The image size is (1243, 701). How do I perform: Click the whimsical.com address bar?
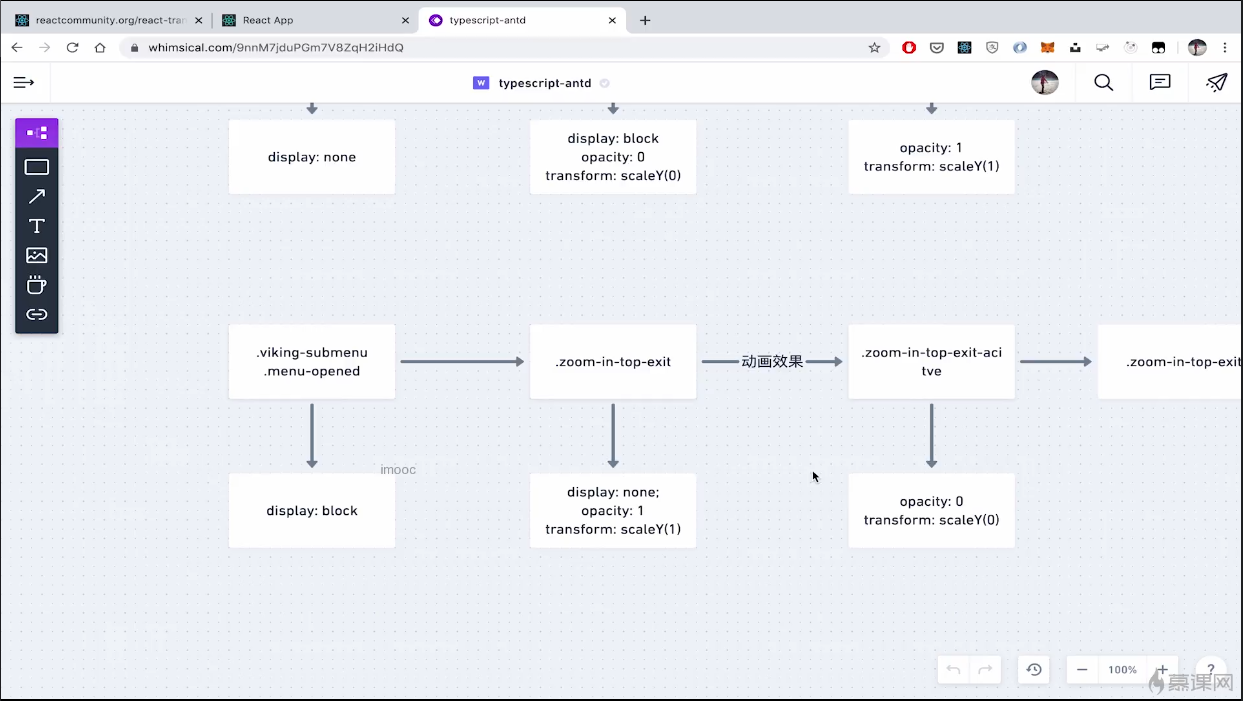[500, 47]
